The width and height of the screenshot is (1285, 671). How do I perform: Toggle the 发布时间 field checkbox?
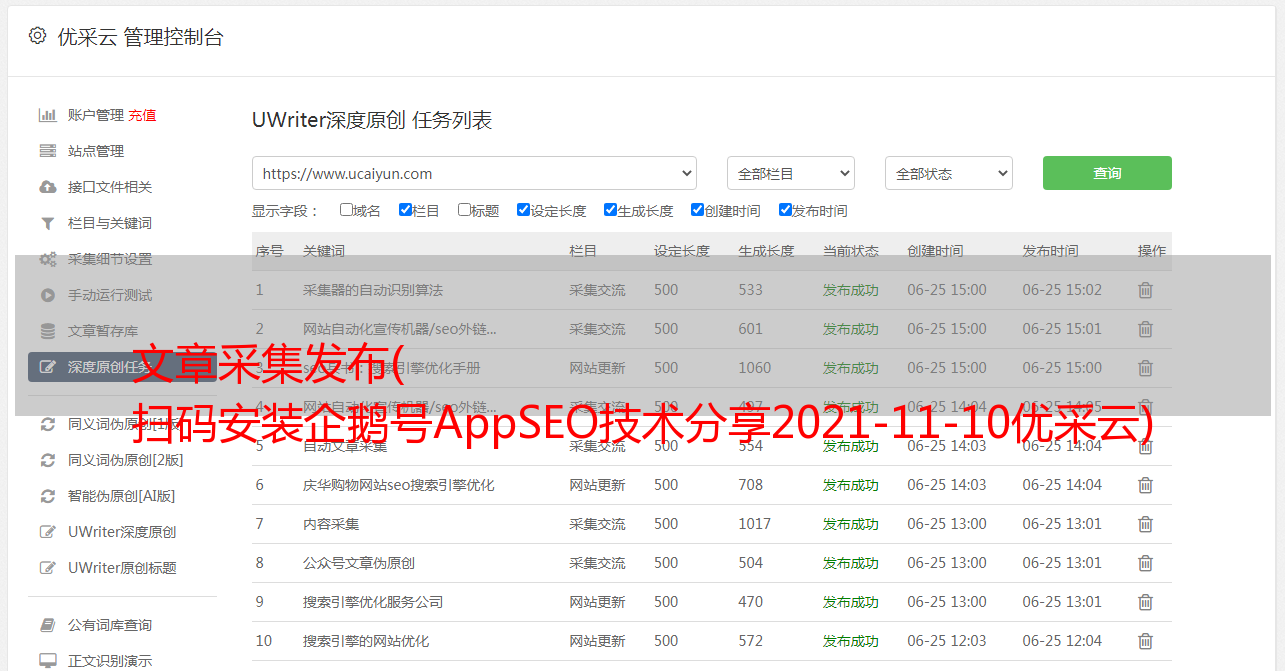785,210
